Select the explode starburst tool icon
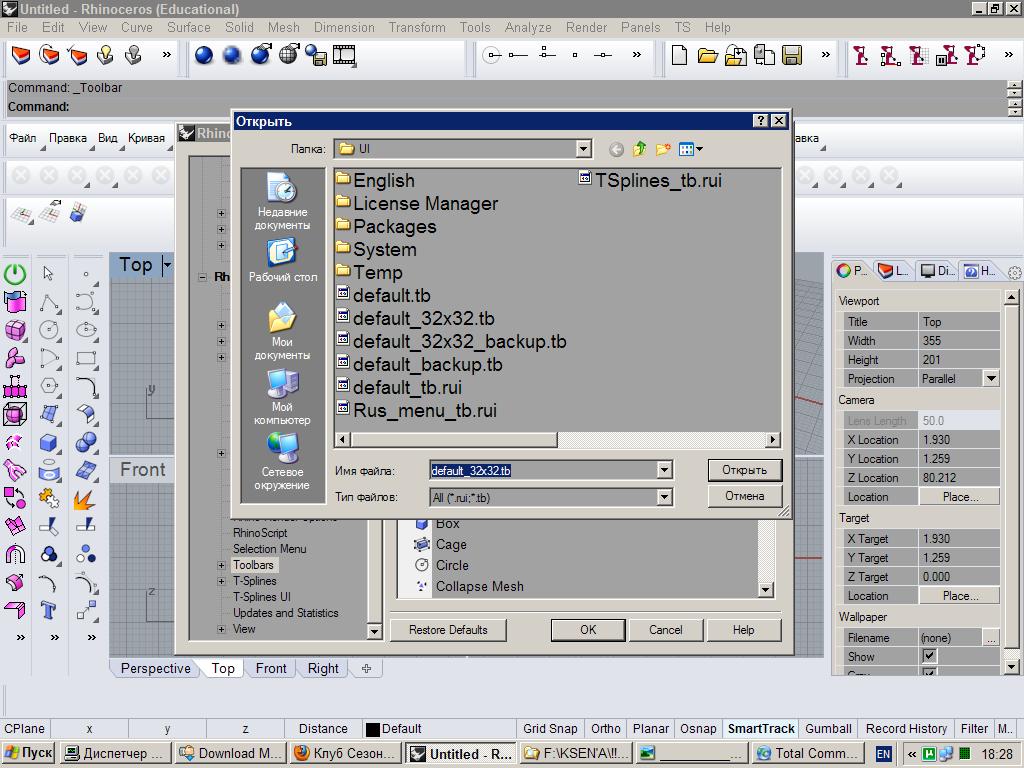Viewport: 1024px width, 768px height. (x=84, y=500)
